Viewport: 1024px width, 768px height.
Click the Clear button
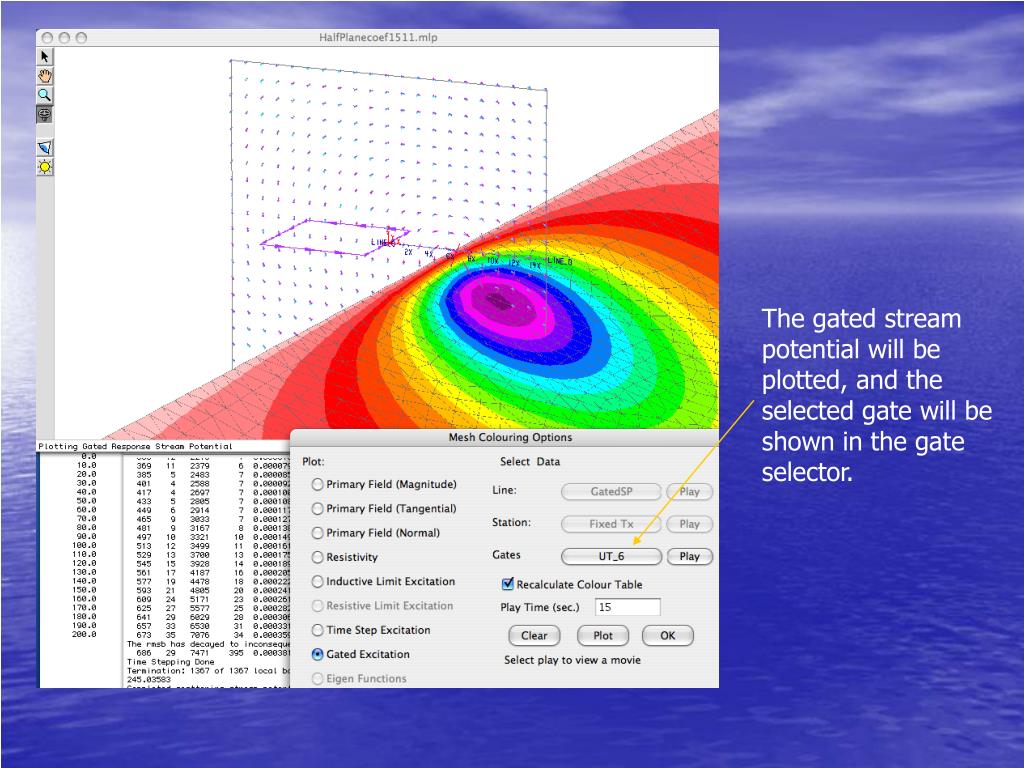tap(534, 635)
